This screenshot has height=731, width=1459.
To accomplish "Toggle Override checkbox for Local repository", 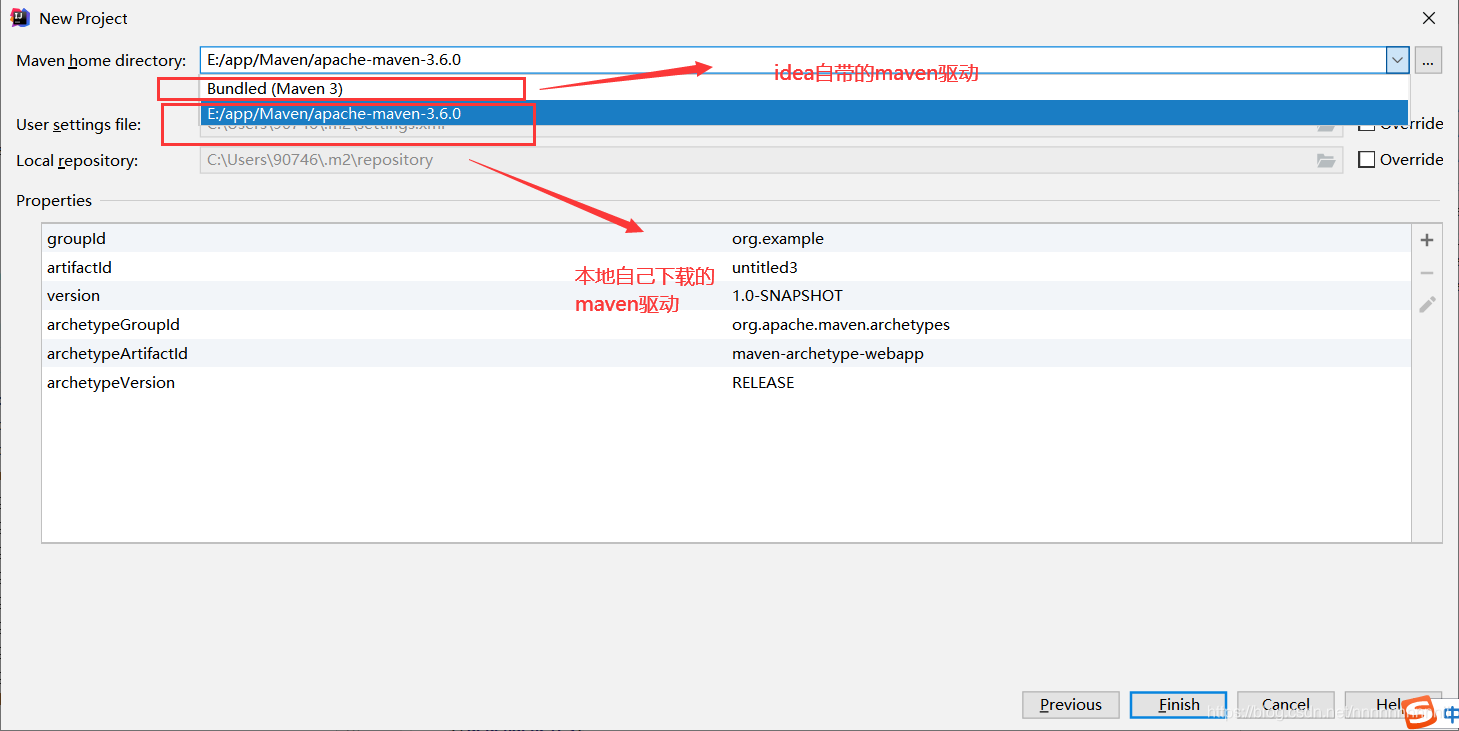I will (x=1366, y=160).
